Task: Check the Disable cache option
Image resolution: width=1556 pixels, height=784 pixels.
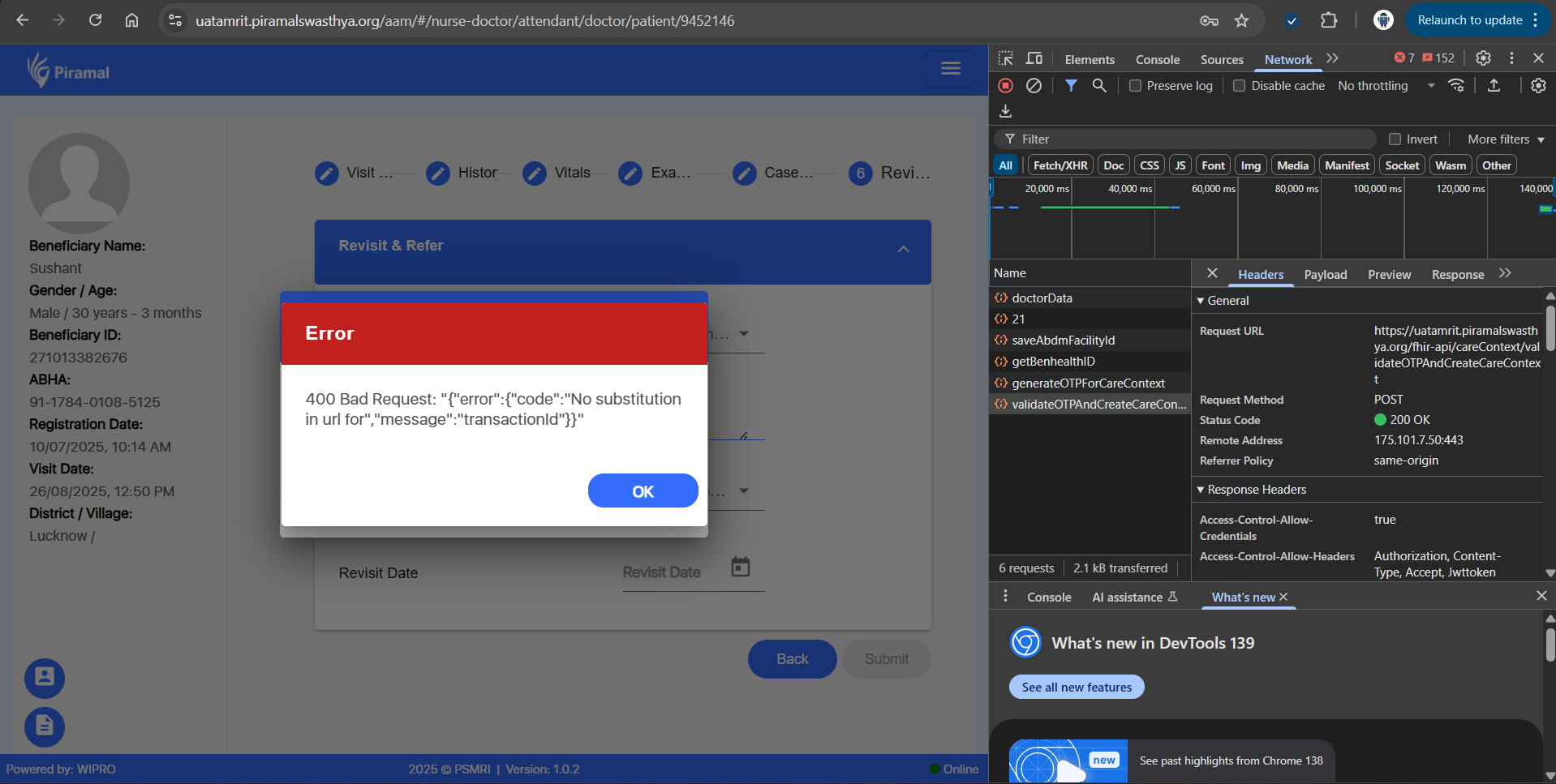Action: pyautogui.click(x=1240, y=86)
